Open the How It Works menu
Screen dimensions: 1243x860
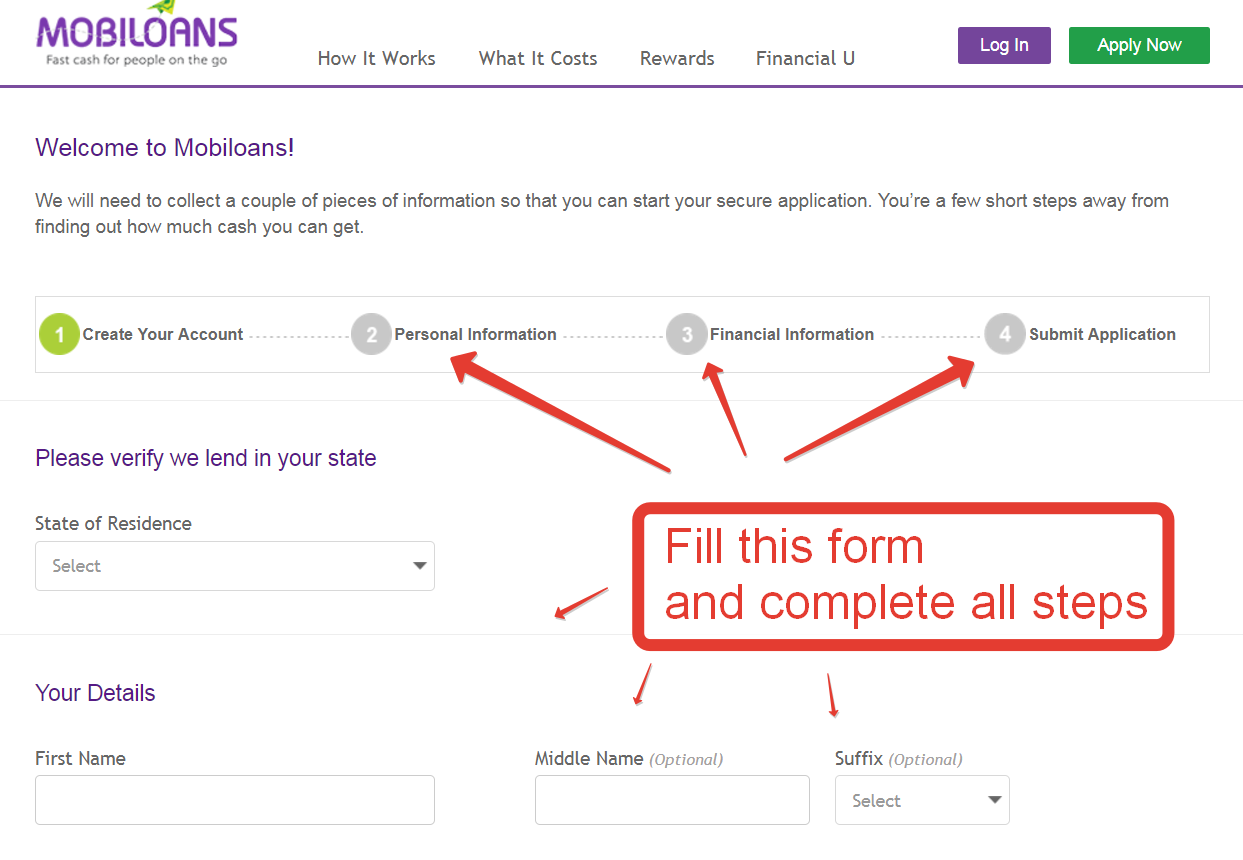(377, 58)
